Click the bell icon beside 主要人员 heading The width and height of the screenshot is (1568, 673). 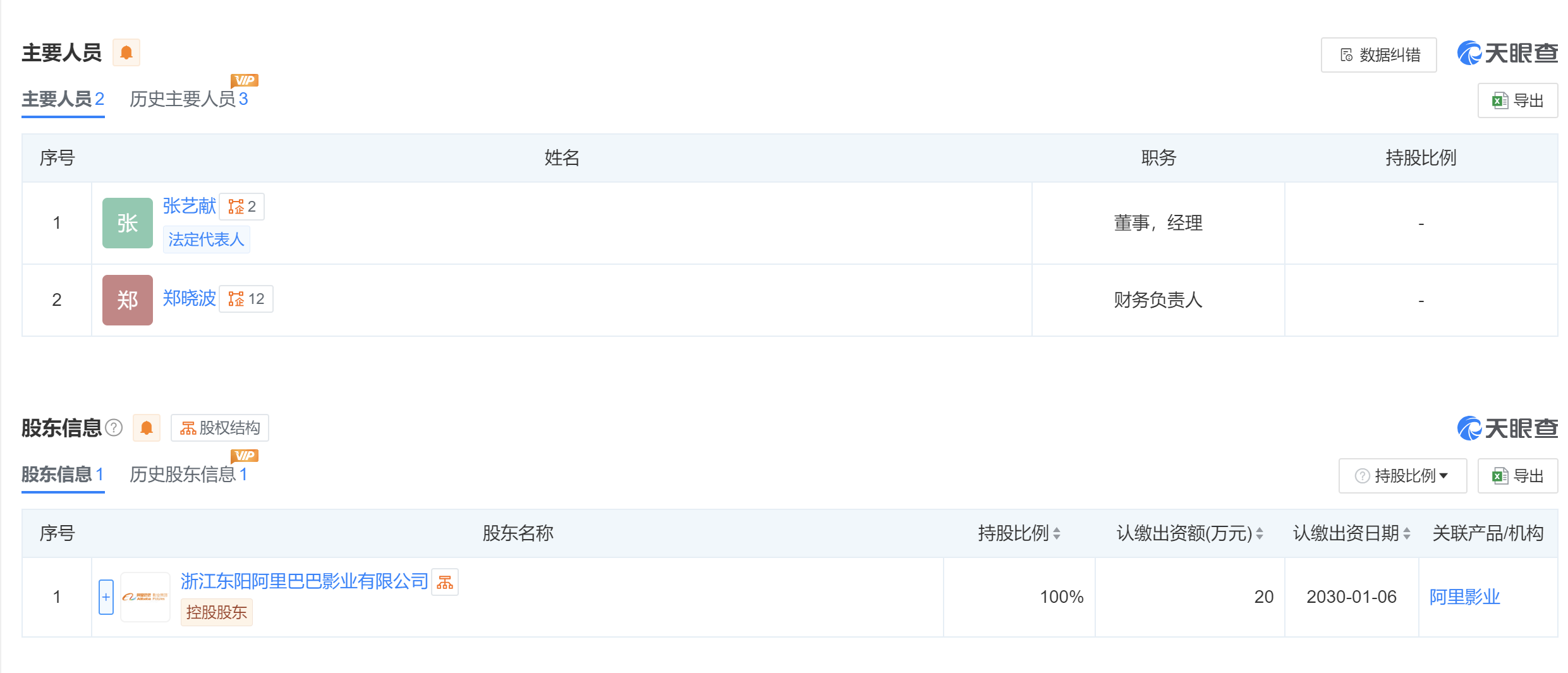click(x=126, y=52)
